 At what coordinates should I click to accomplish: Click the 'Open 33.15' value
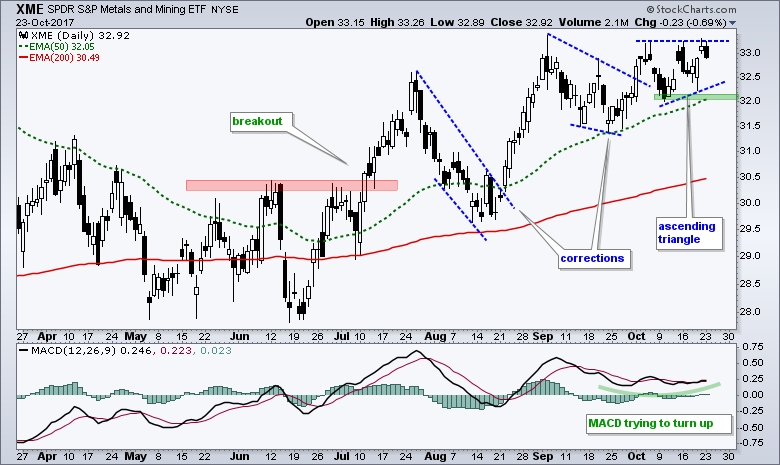coord(335,22)
